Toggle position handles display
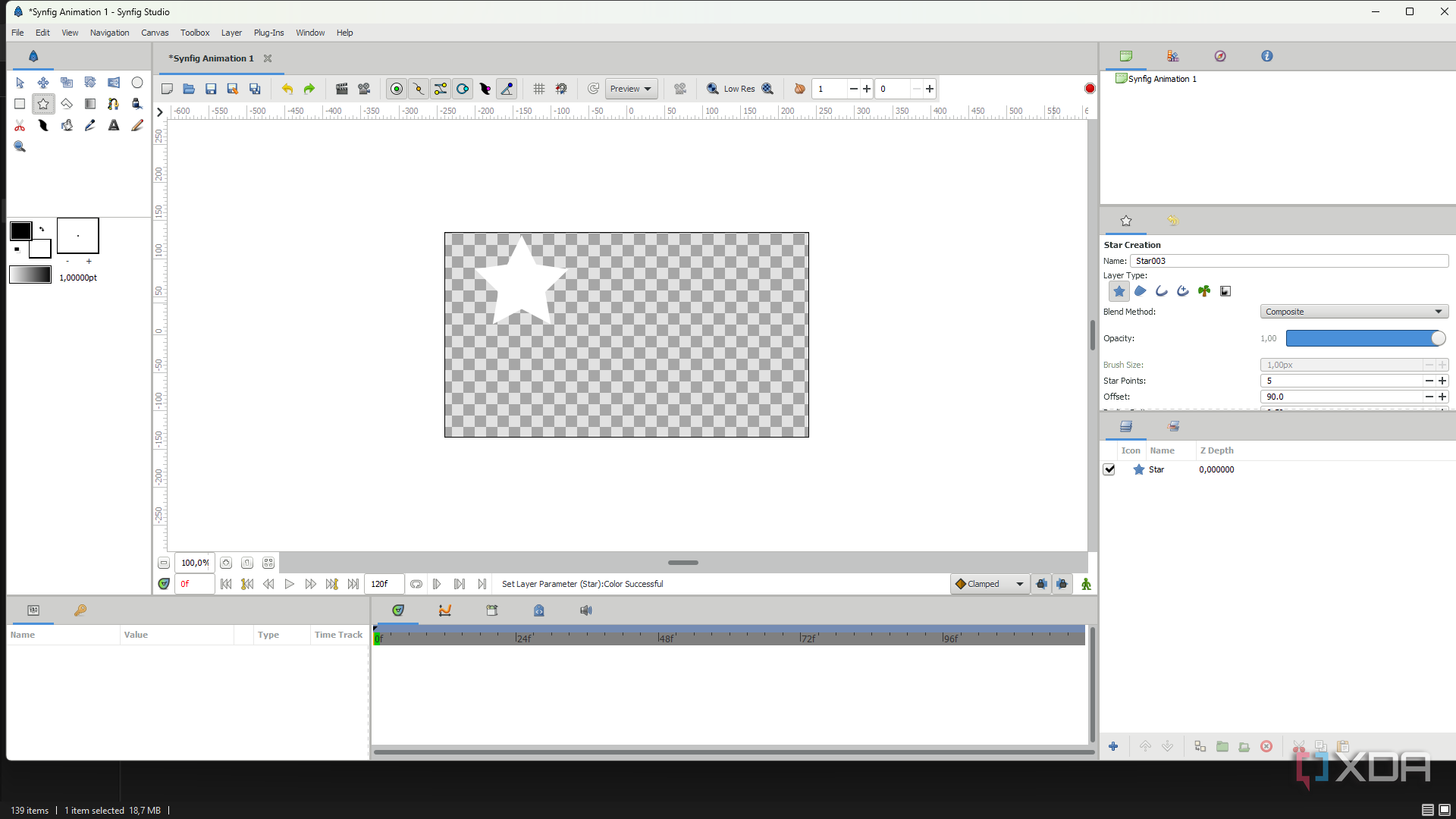The image size is (1456, 819). point(396,89)
